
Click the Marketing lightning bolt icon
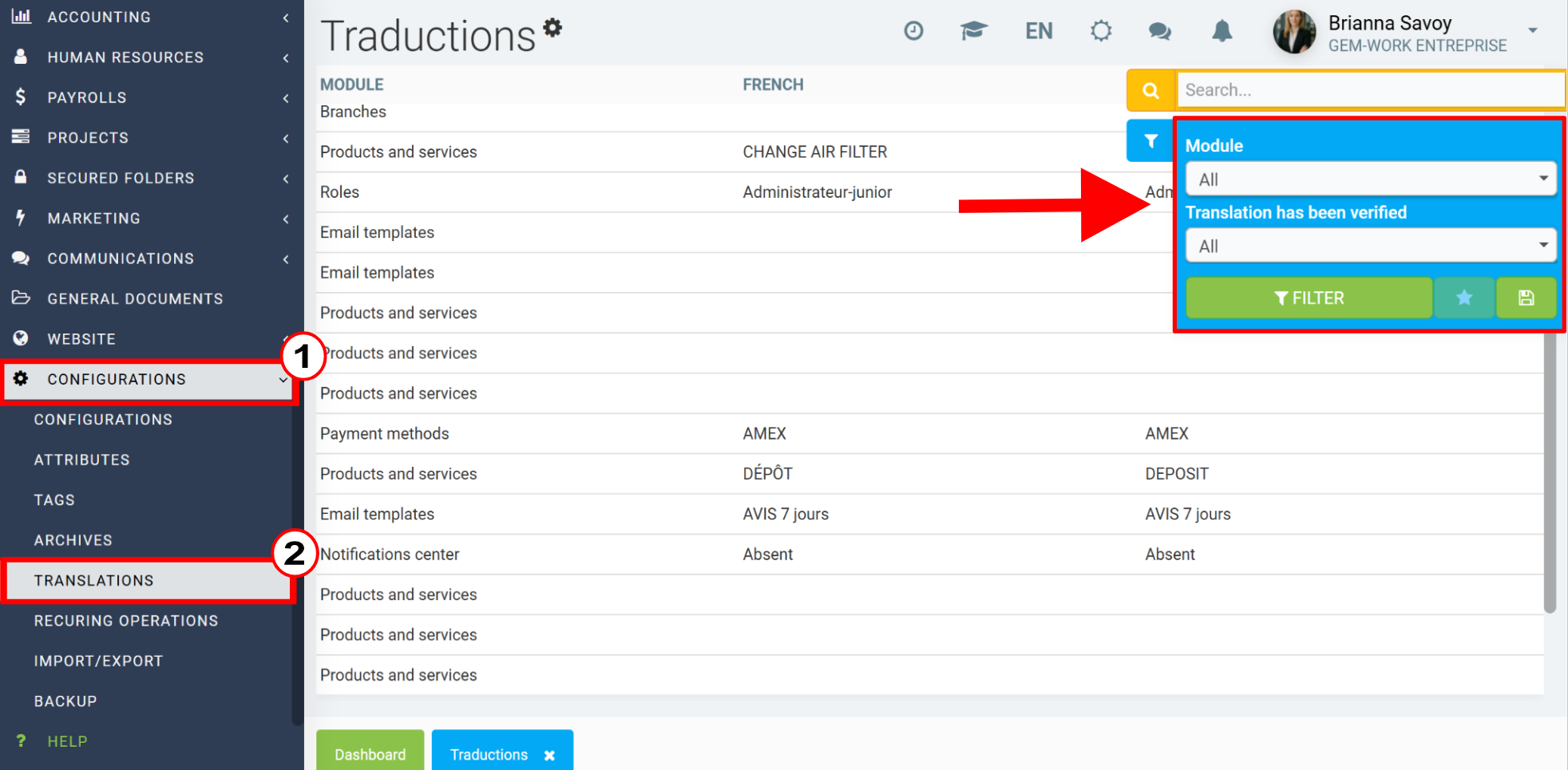[21, 218]
